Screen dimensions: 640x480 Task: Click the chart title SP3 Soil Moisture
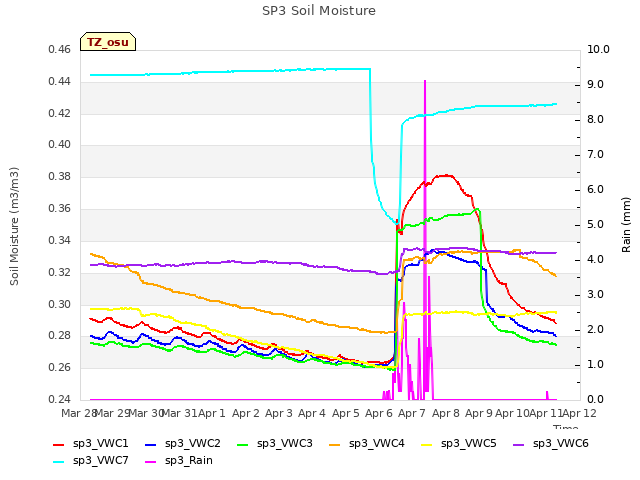(x=319, y=11)
